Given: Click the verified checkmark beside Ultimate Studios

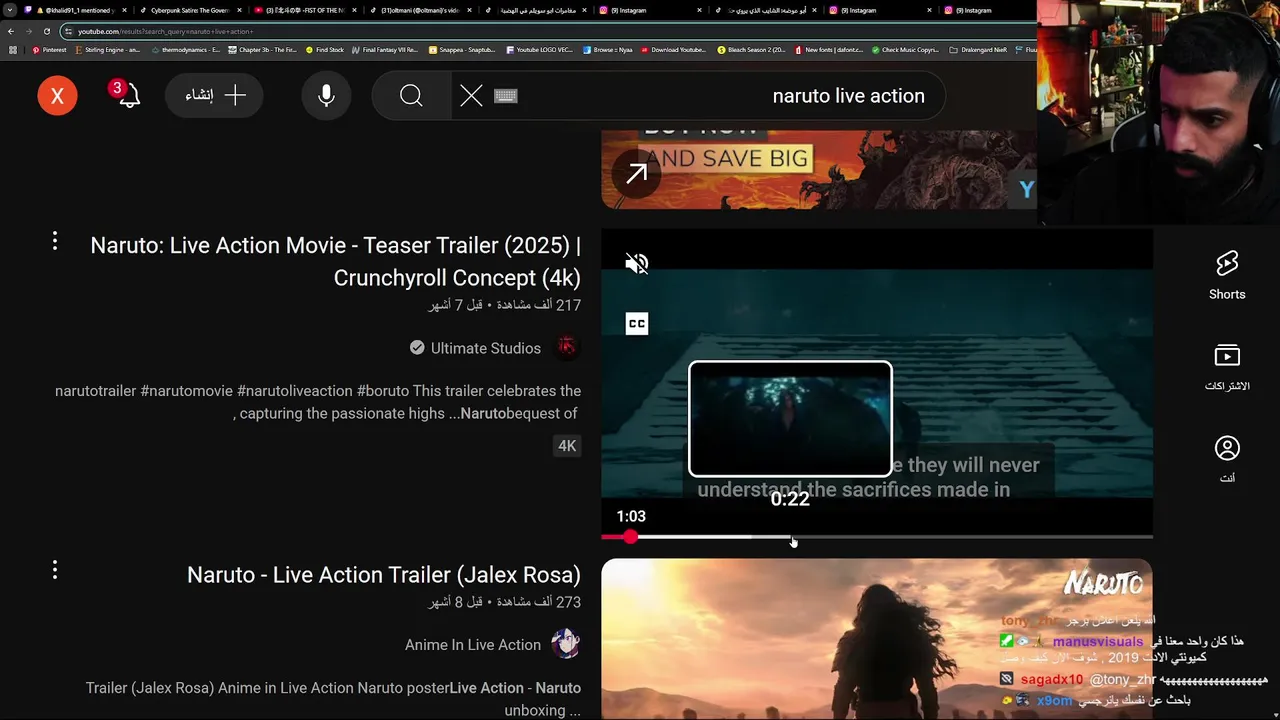Looking at the screenshot, I should (417, 348).
